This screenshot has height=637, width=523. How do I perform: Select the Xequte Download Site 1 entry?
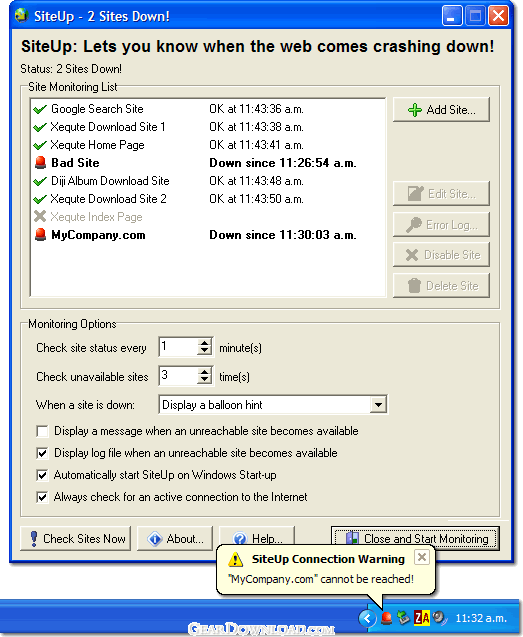[208, 127]
